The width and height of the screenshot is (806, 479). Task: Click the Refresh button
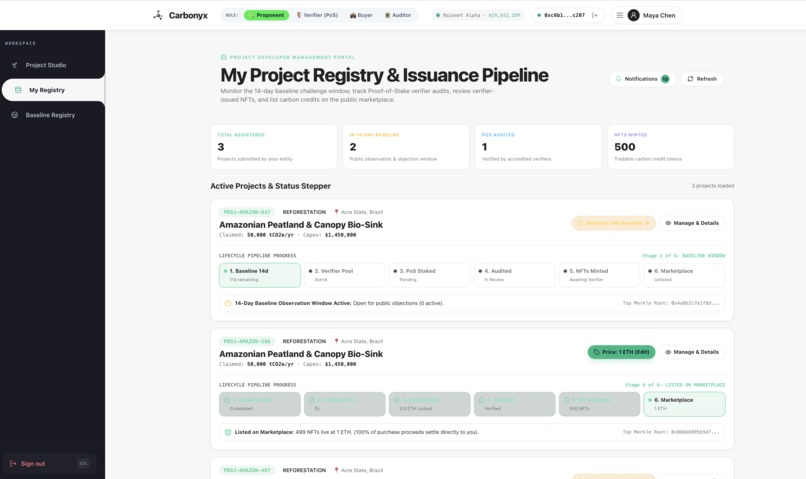pos(702,79)
